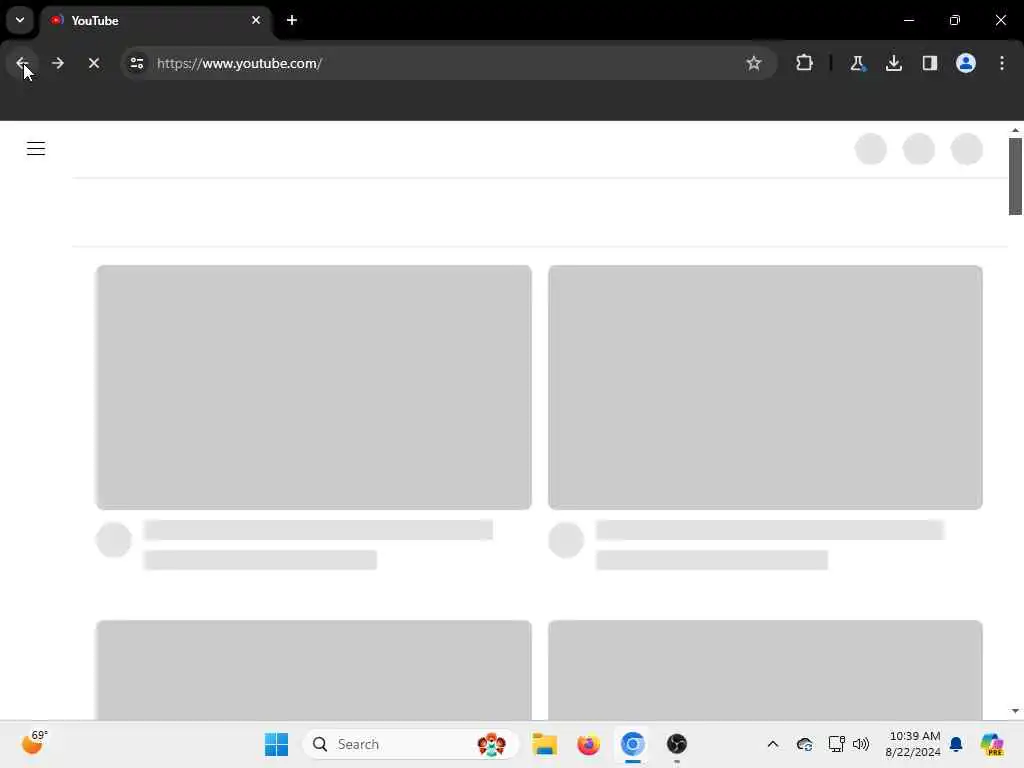Stop loading the YouTube page
Viewport: 1024px width, 768px height.
[x=93, y=63]
